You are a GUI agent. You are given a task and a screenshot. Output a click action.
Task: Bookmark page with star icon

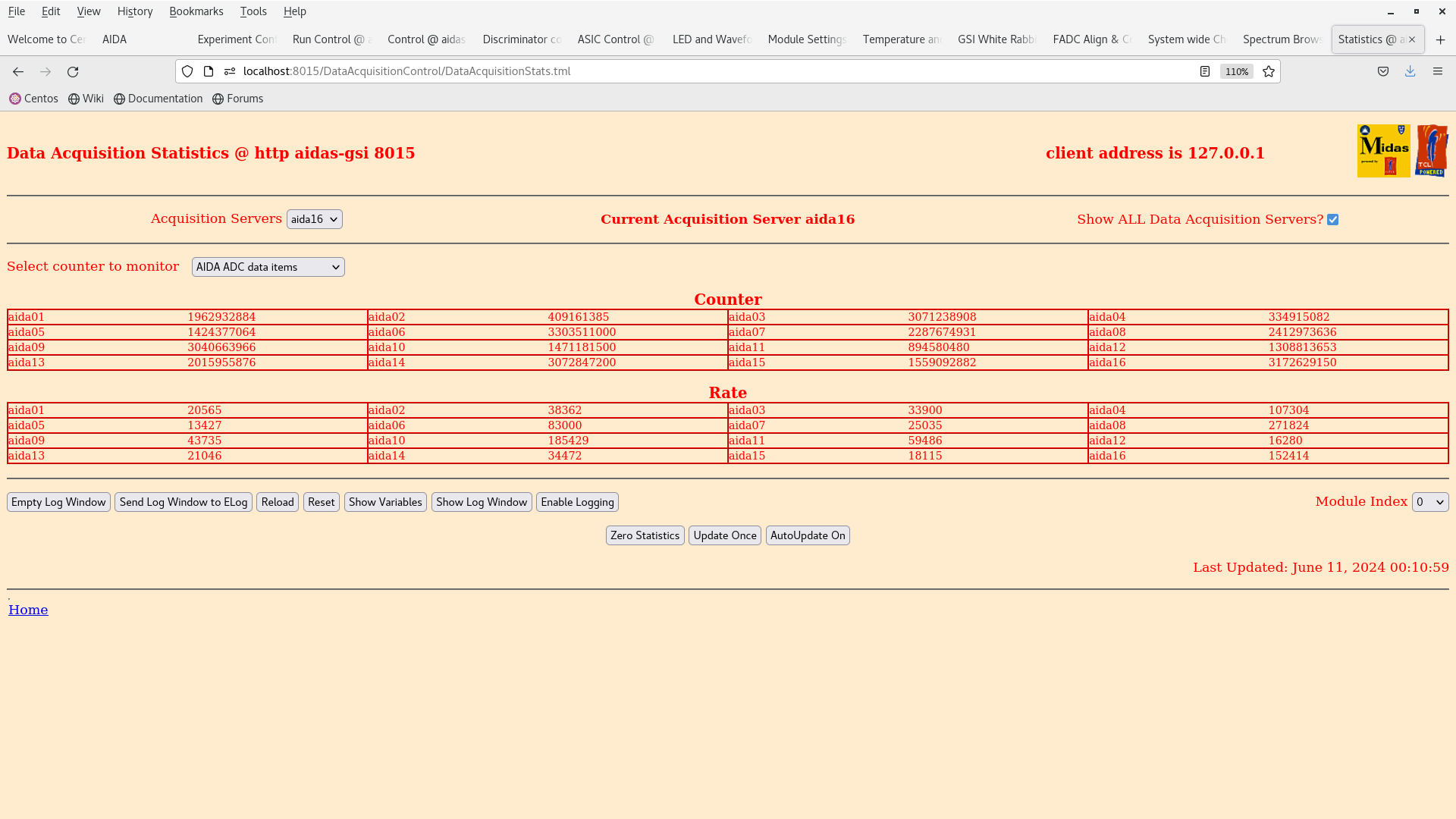(1269, 71)
